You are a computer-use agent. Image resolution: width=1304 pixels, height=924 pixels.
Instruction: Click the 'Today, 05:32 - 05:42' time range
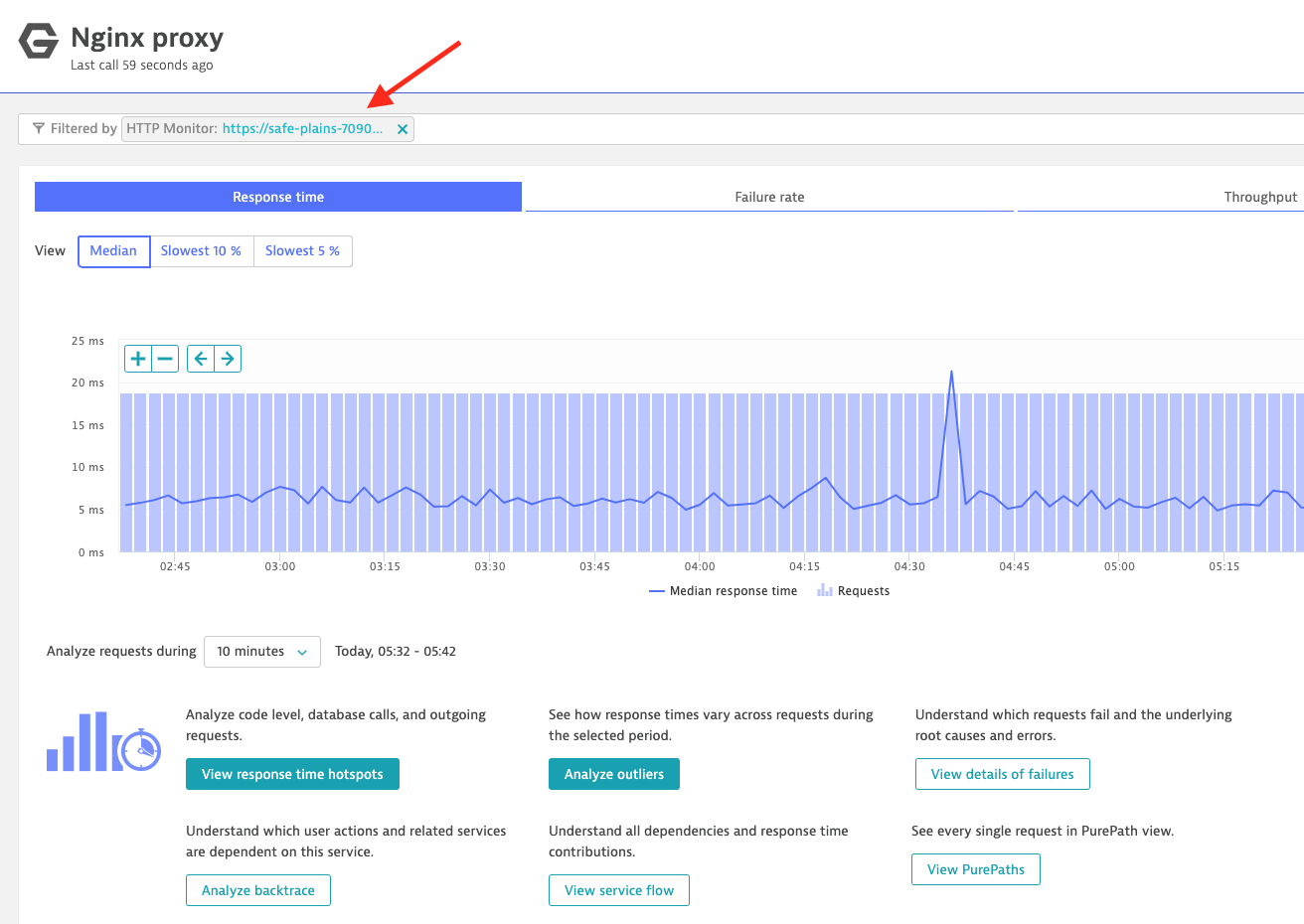396,652
